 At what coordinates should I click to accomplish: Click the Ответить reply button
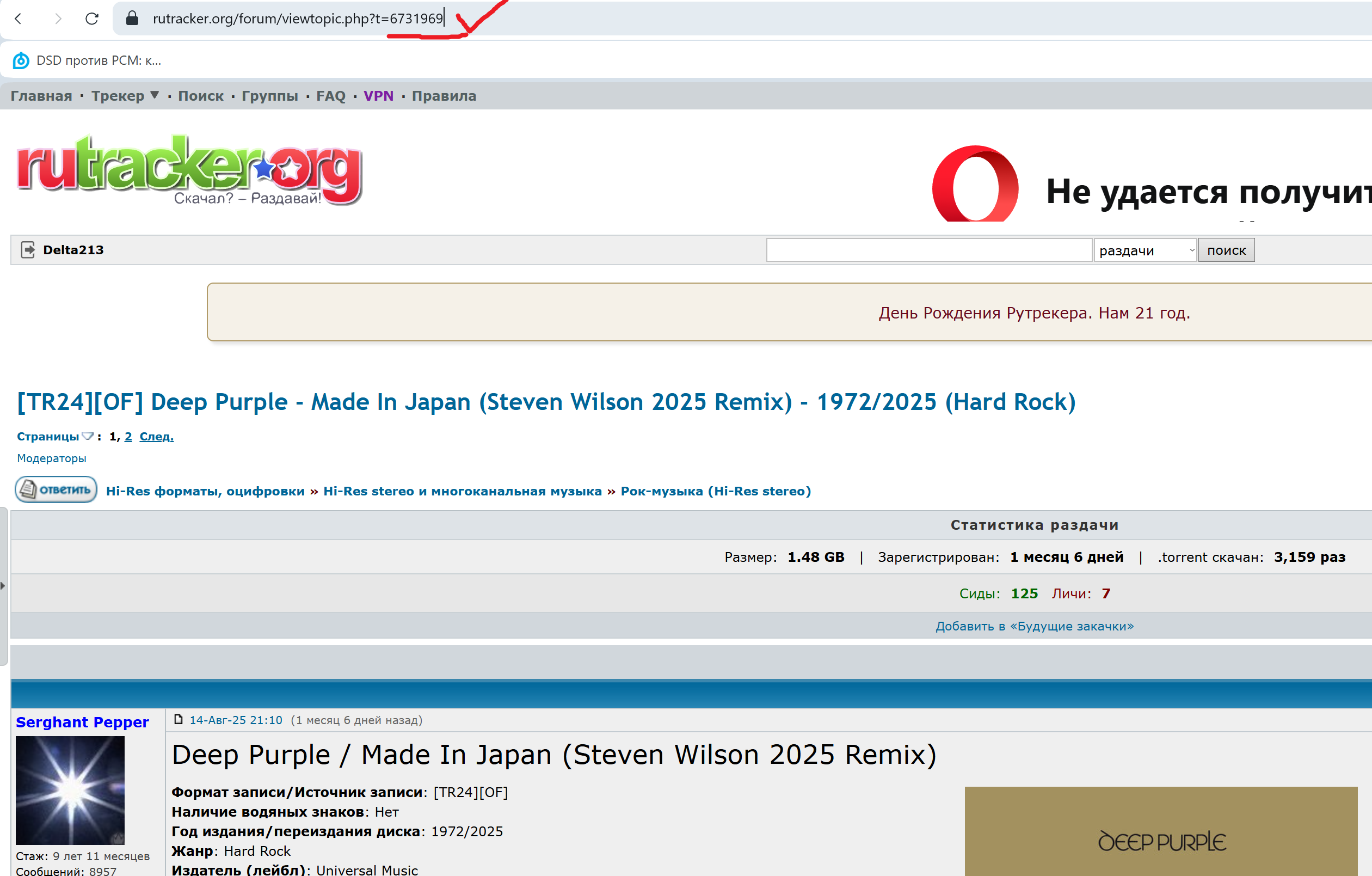coord(56,489)
